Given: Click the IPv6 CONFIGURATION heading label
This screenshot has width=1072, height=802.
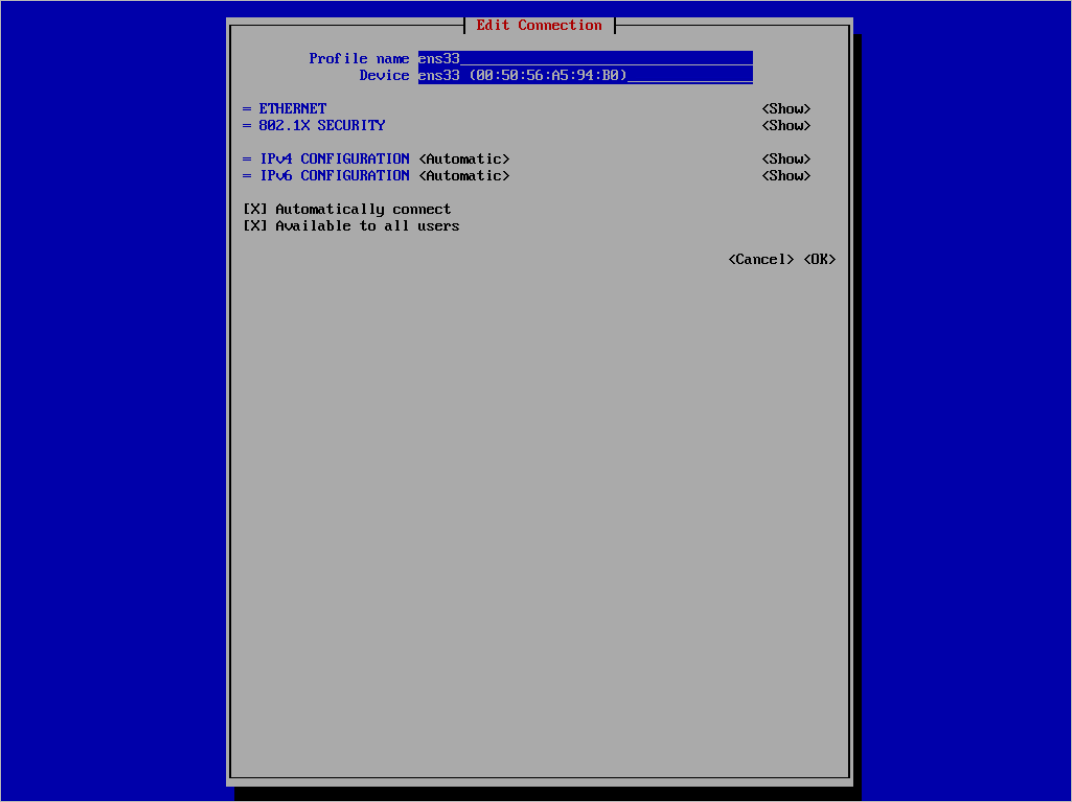Looking at the screenshot, I should pyautogui.click(x=334, y=176).
